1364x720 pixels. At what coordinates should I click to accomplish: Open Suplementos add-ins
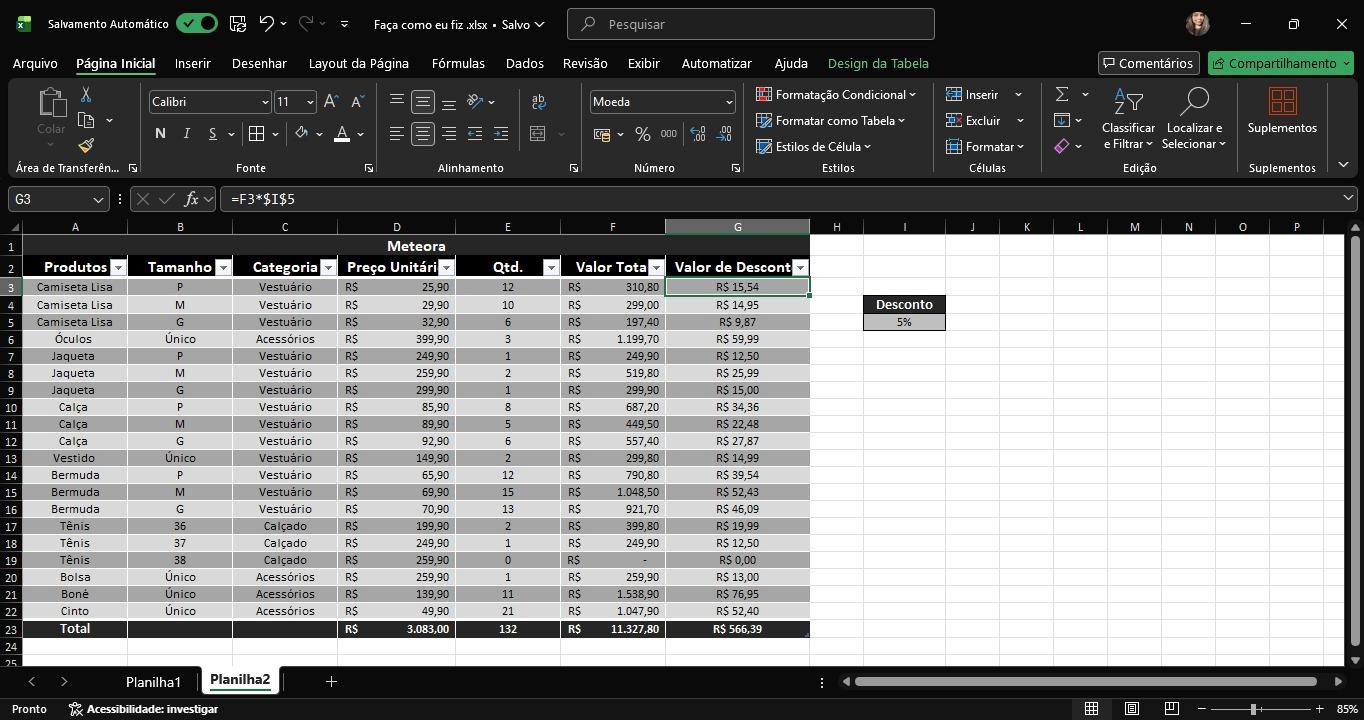click(x=1282, y=110)
